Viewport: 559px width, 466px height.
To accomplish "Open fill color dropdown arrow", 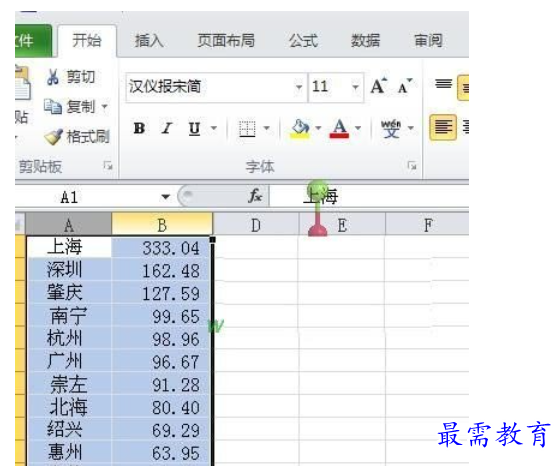I will pyautogui.click(x=318, y=128).
